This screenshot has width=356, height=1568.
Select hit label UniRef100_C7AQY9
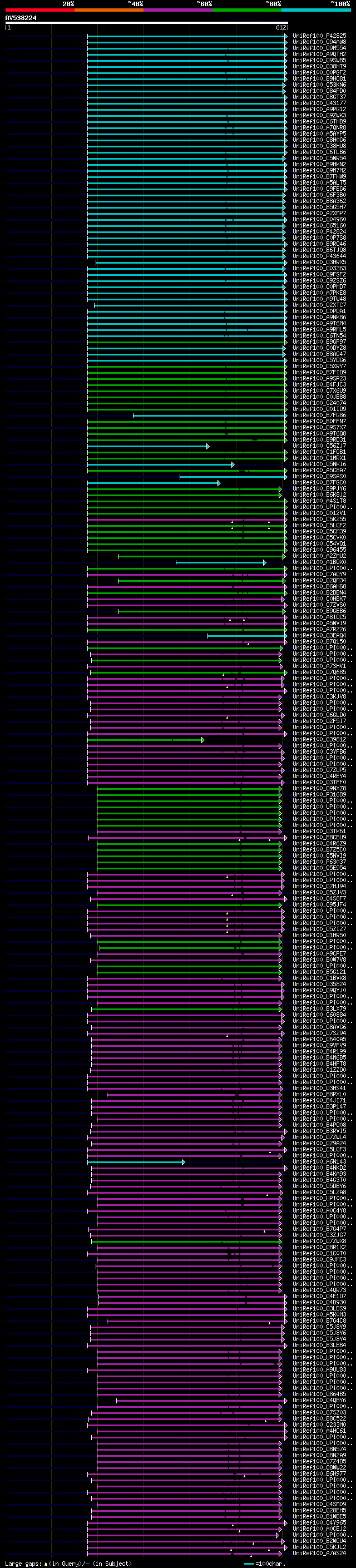click(319, 574)
